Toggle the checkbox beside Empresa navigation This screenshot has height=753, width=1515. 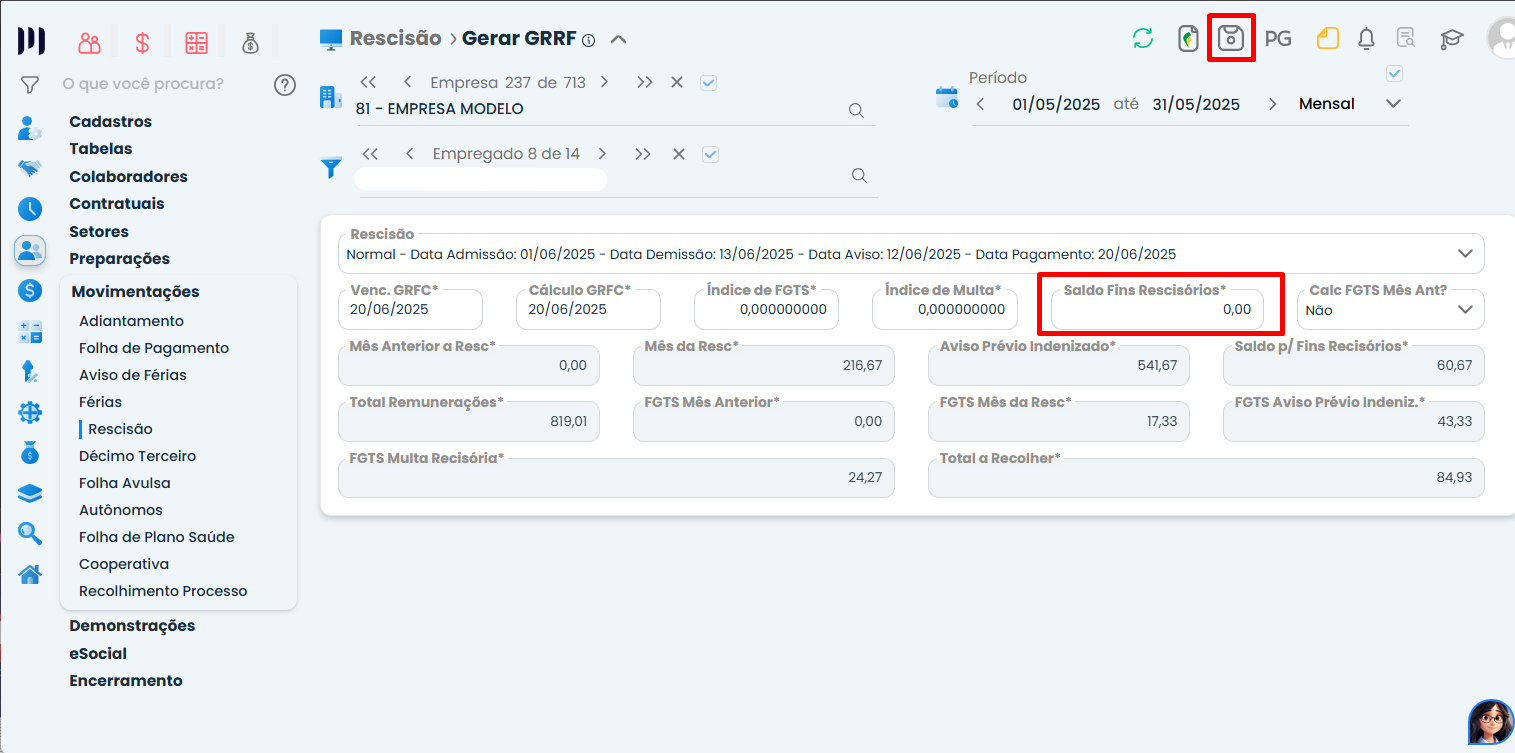[709, 83]
